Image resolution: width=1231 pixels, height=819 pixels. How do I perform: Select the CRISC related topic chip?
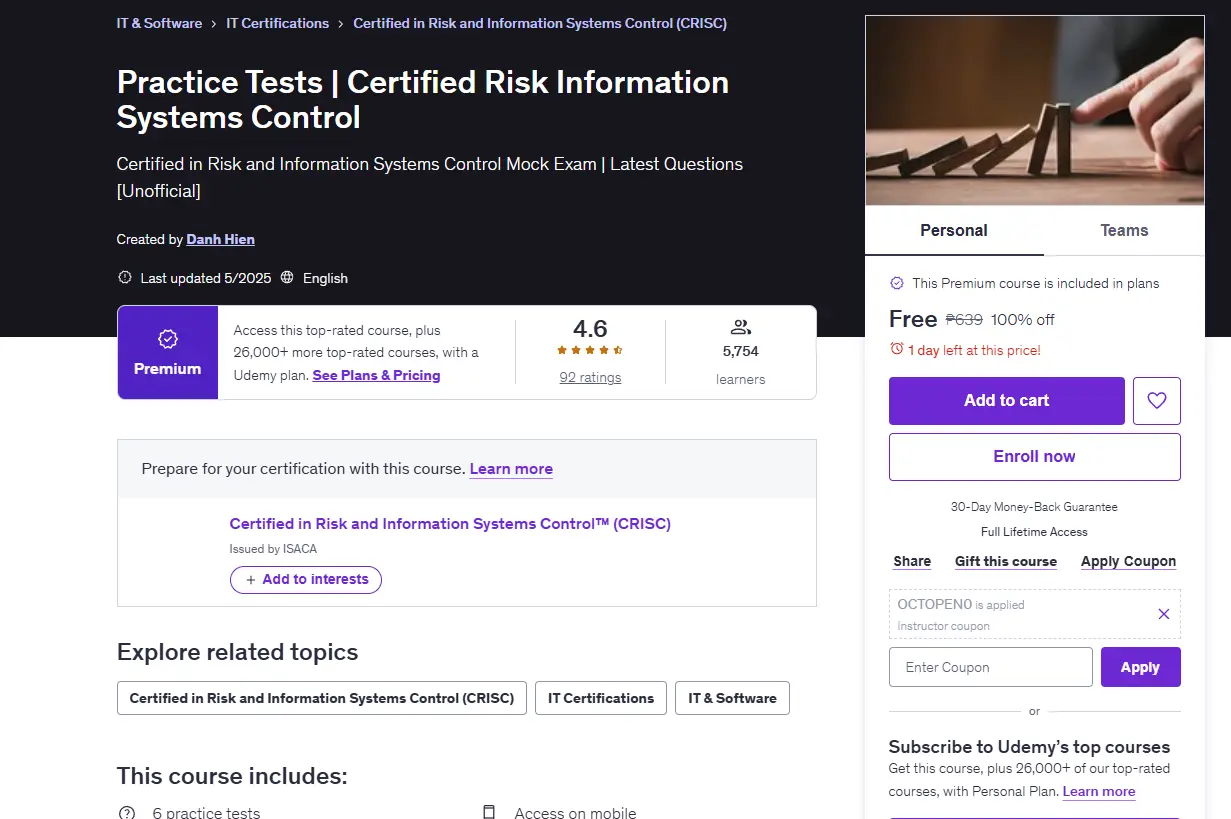click(x=322, y=698)
